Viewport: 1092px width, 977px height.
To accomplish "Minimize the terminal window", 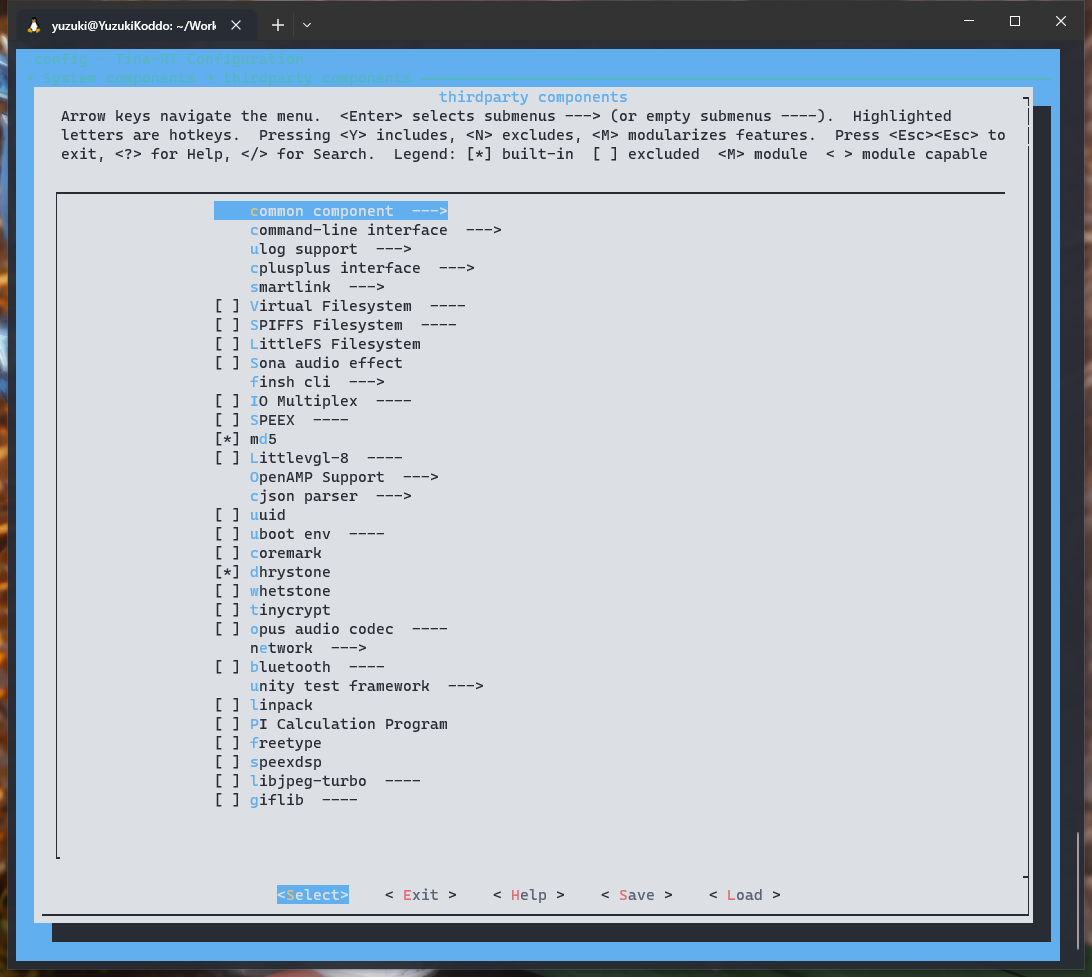I will [967, 21].
